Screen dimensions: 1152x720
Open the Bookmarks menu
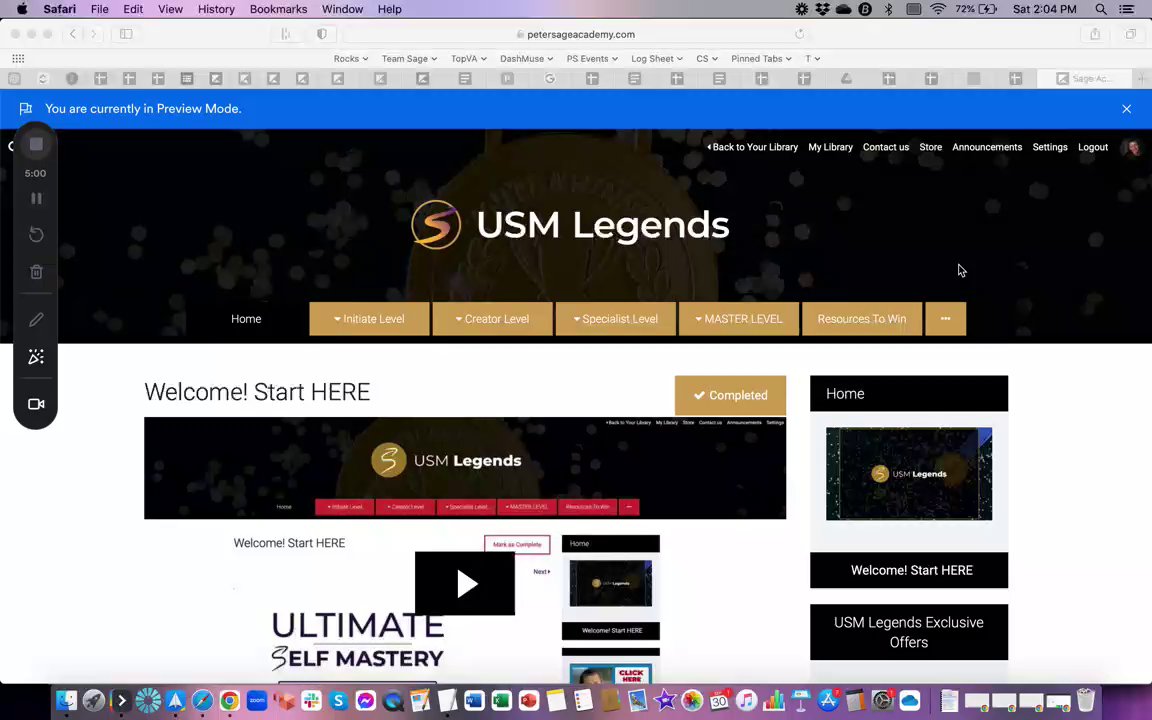pos(278,9)
